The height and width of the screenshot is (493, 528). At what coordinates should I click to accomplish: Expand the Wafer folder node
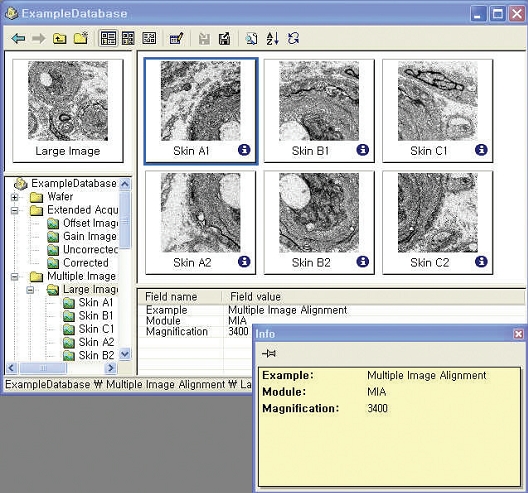(14, 197)
